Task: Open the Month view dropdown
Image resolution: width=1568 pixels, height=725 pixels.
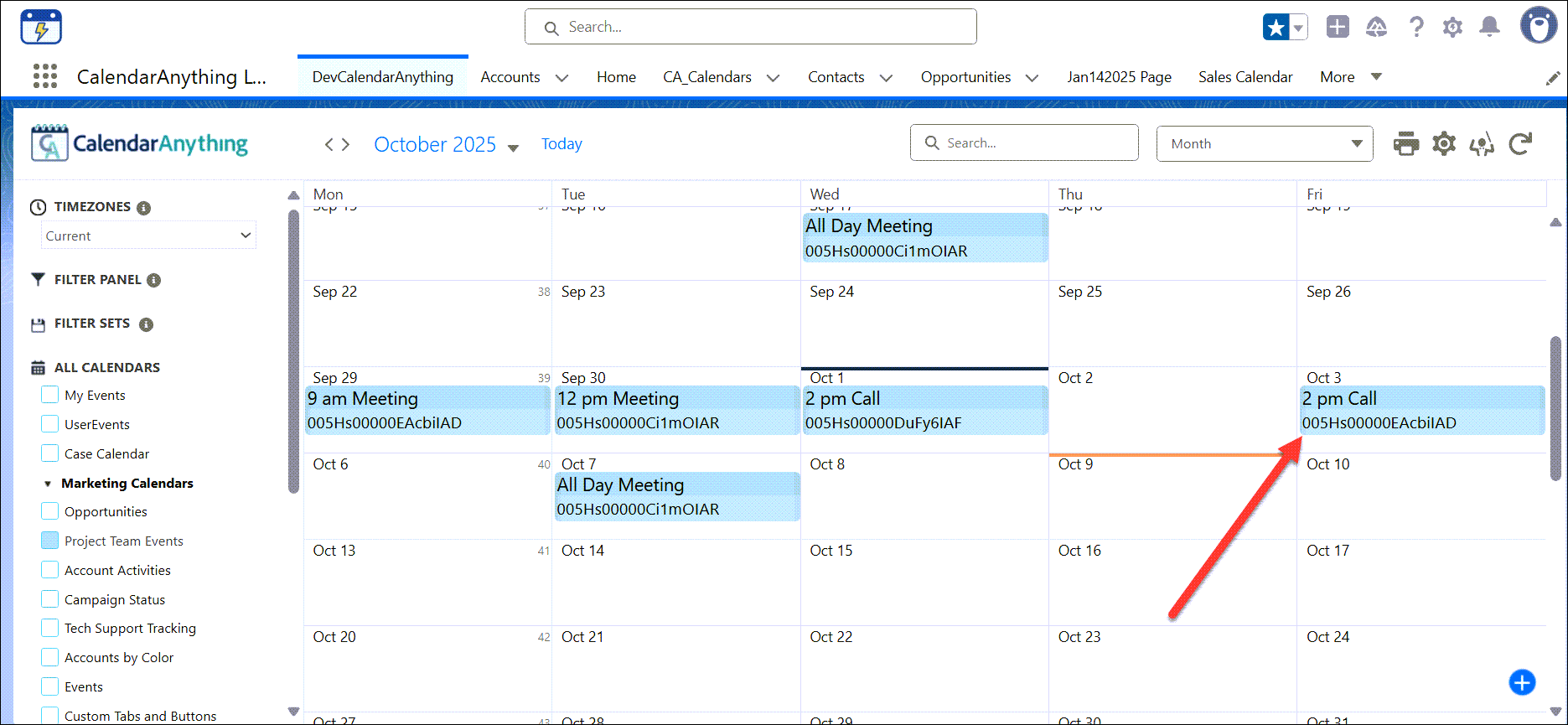Action: pos(1264,144)
